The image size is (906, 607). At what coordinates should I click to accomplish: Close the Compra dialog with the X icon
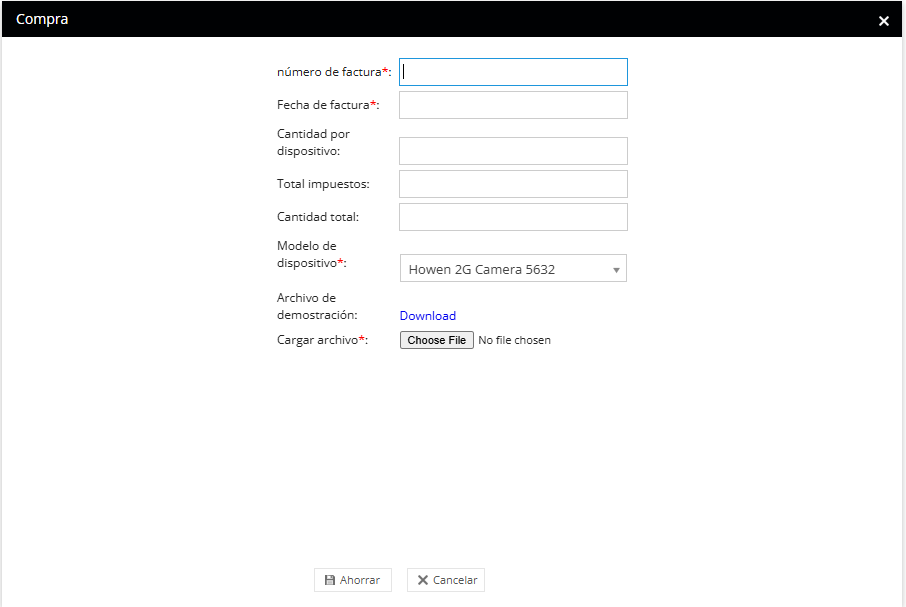pos(883,21)
